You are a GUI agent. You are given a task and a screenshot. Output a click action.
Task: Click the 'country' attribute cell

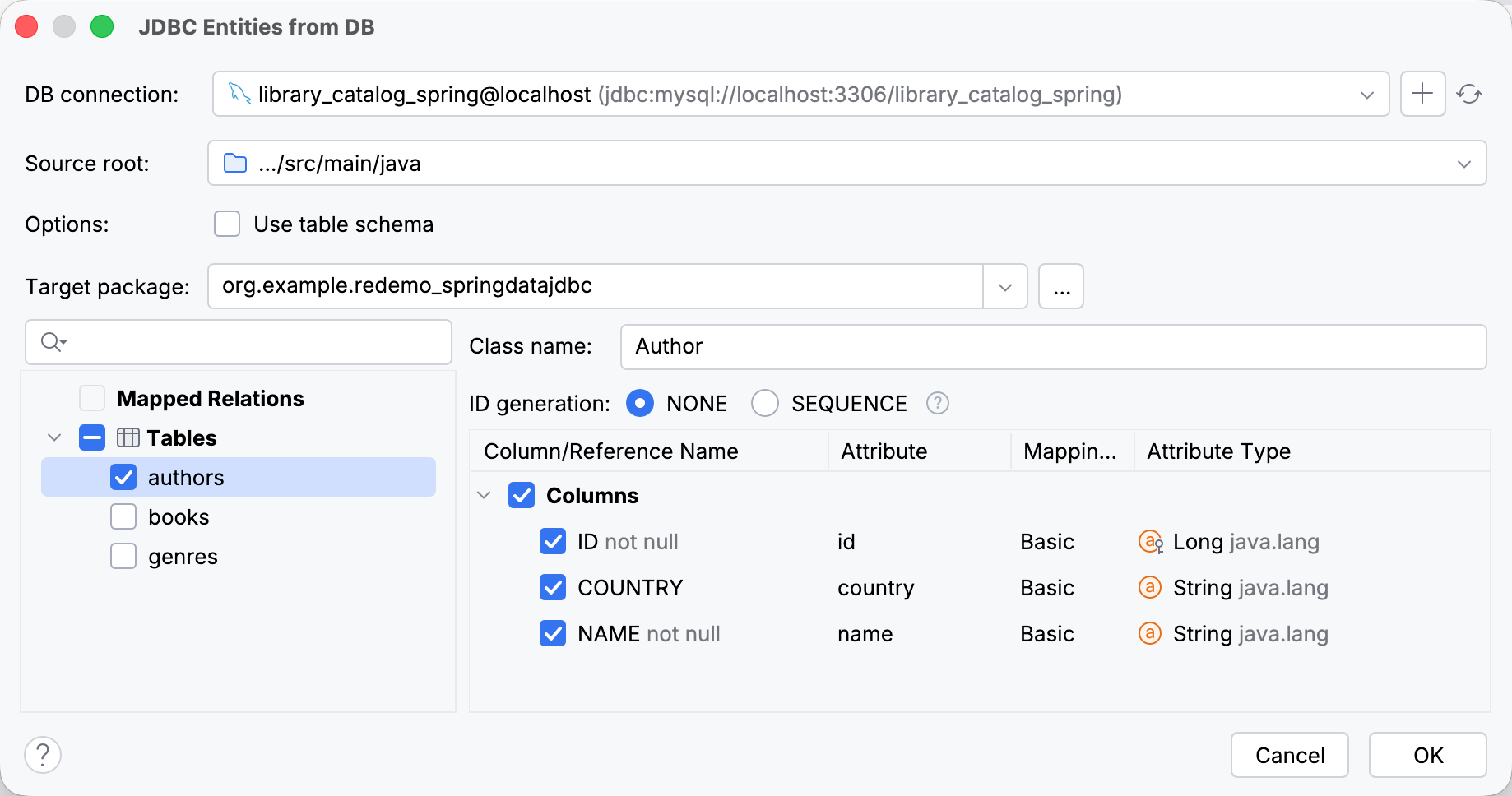[x=876, y=588]
